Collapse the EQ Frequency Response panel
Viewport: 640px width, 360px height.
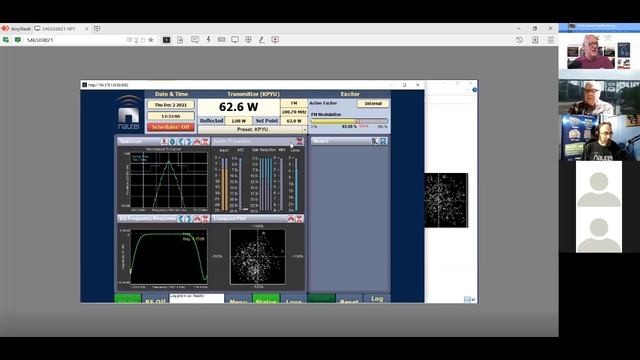pos(197,219)
